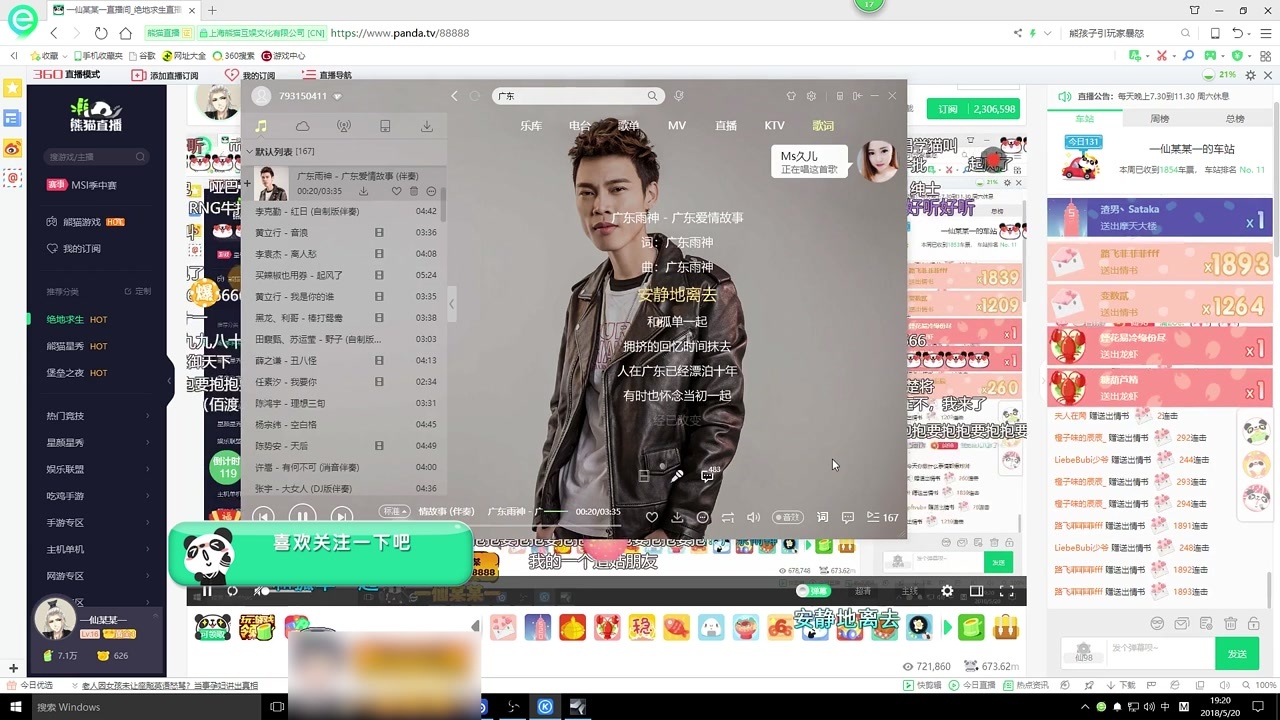Click the voice search microphone icon
The height and width of the screenshot is (720, 1280).
pos(679,96)
